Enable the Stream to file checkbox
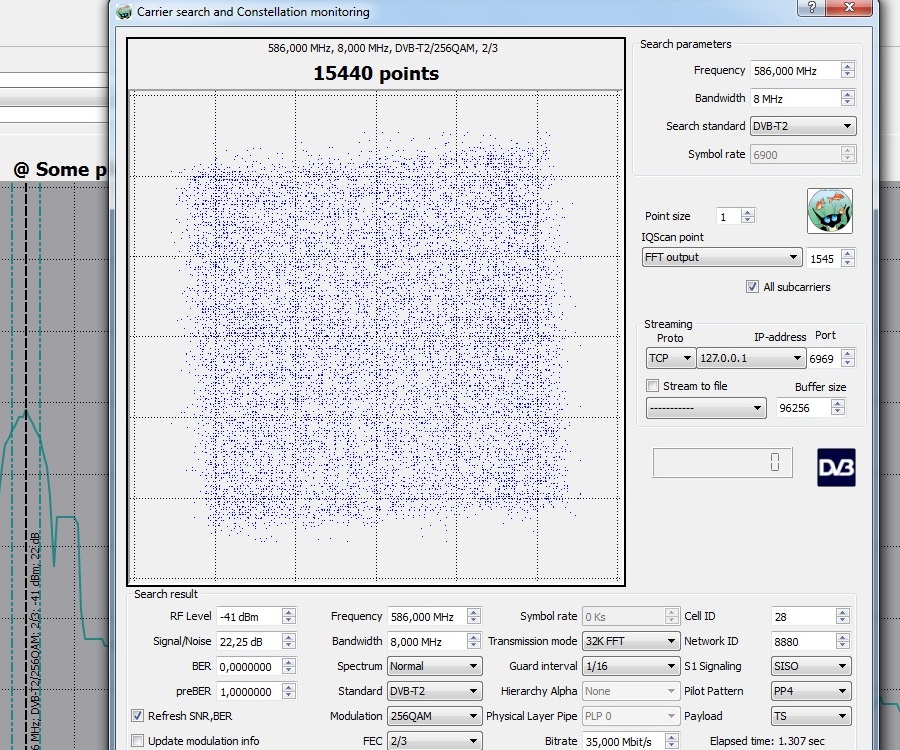900x750 pixels. click(x=652, y=386)
